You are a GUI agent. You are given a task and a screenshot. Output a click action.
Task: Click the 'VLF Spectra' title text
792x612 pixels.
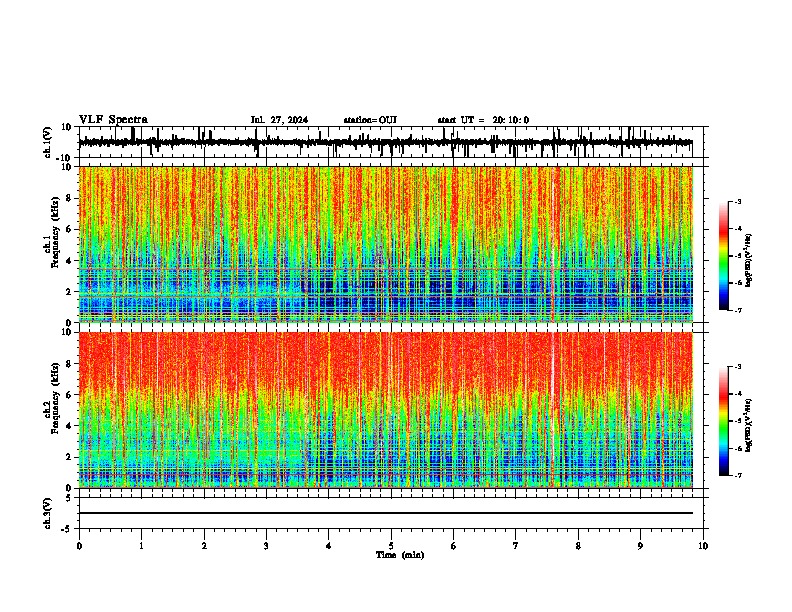pyautogui.click(x=113, y=120)
